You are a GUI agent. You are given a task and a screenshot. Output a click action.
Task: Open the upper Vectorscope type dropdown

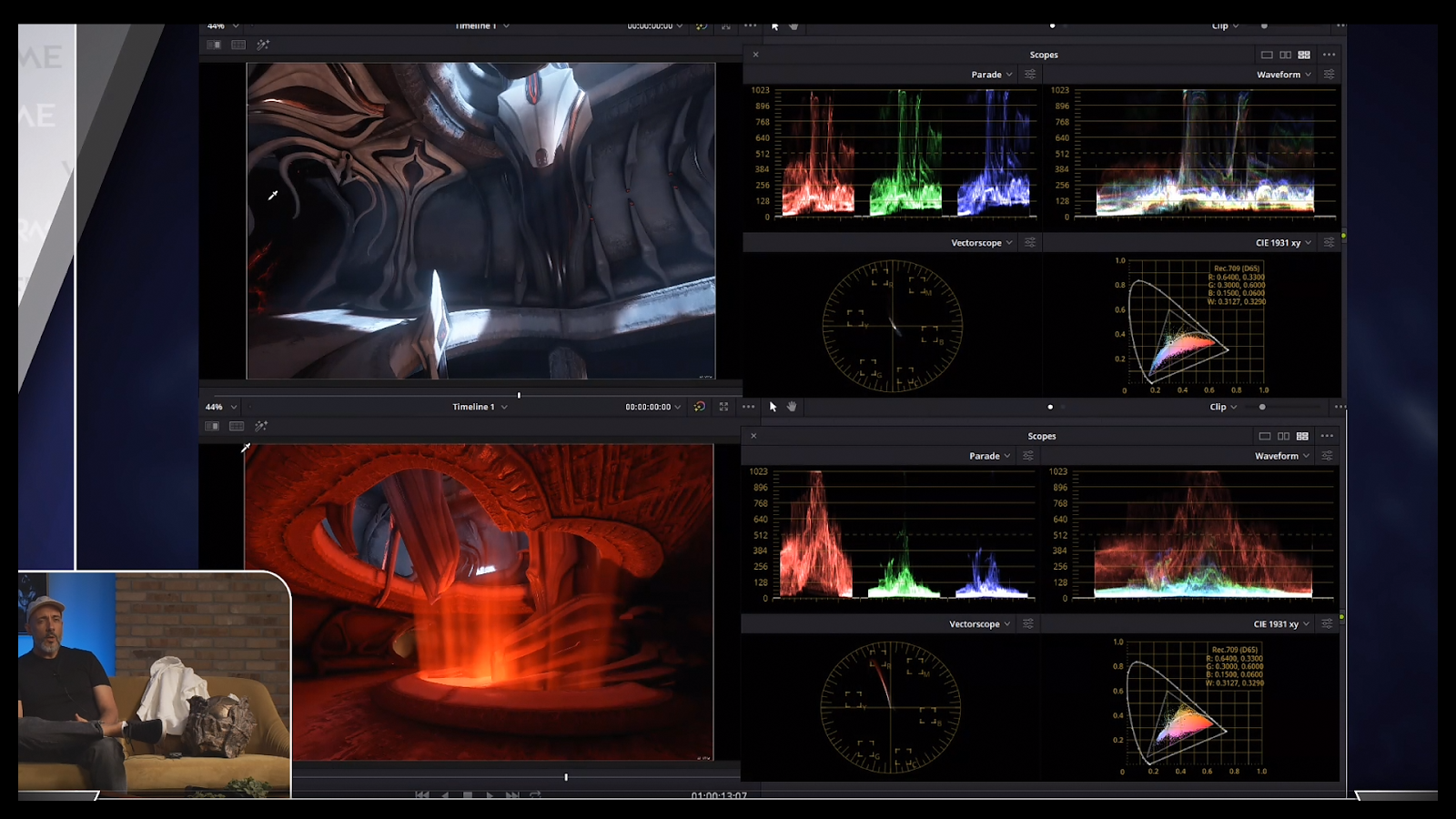tap(982, 243)
